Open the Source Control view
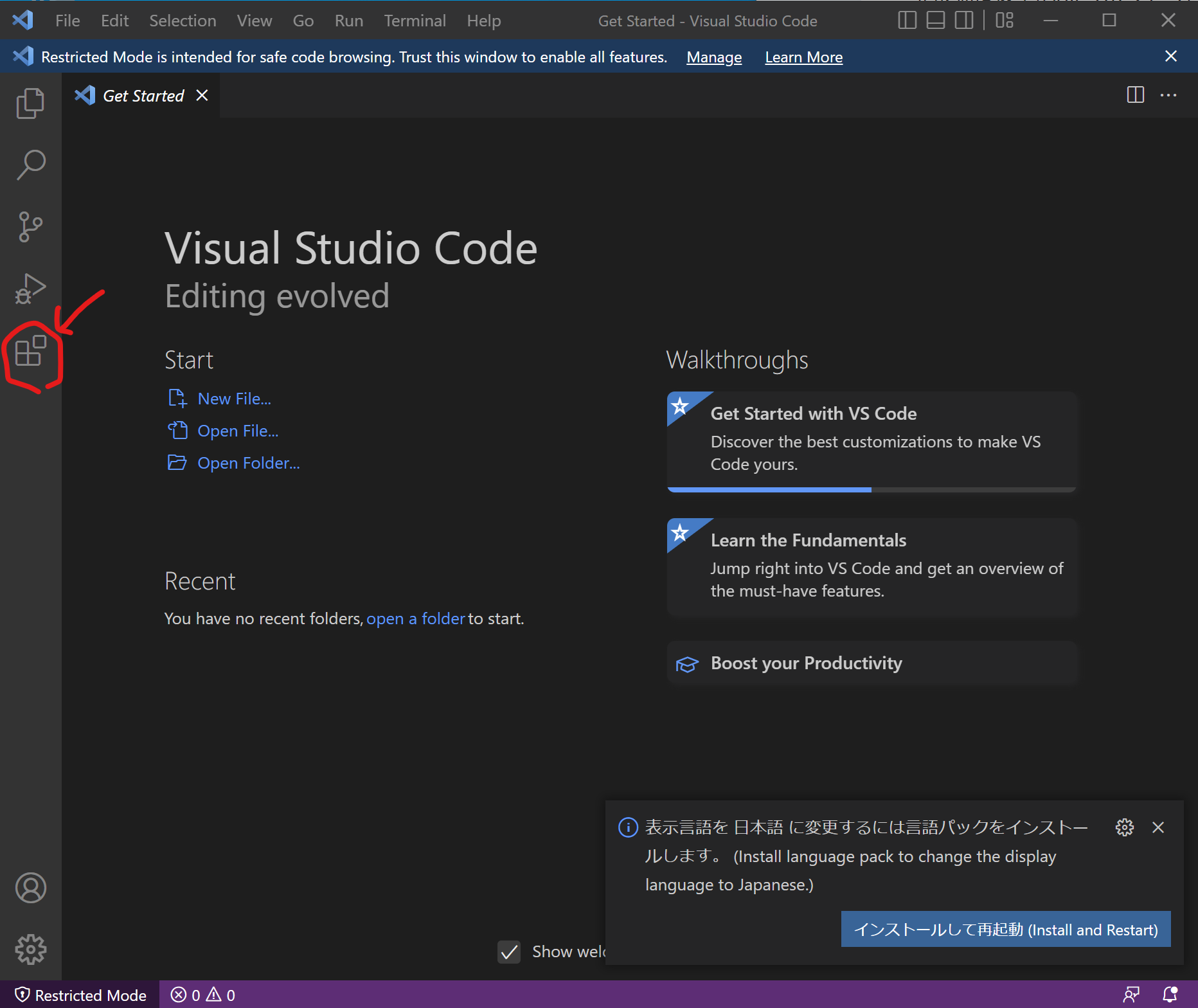 (x=30, y=227)
